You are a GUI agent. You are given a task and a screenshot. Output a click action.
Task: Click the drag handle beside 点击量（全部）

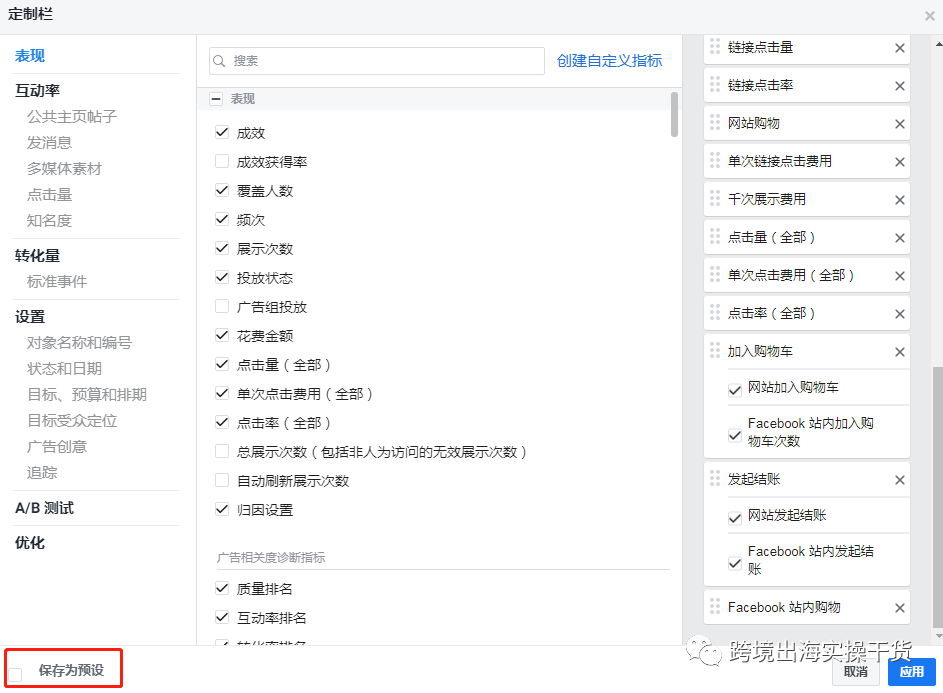(x=716, y=237)
